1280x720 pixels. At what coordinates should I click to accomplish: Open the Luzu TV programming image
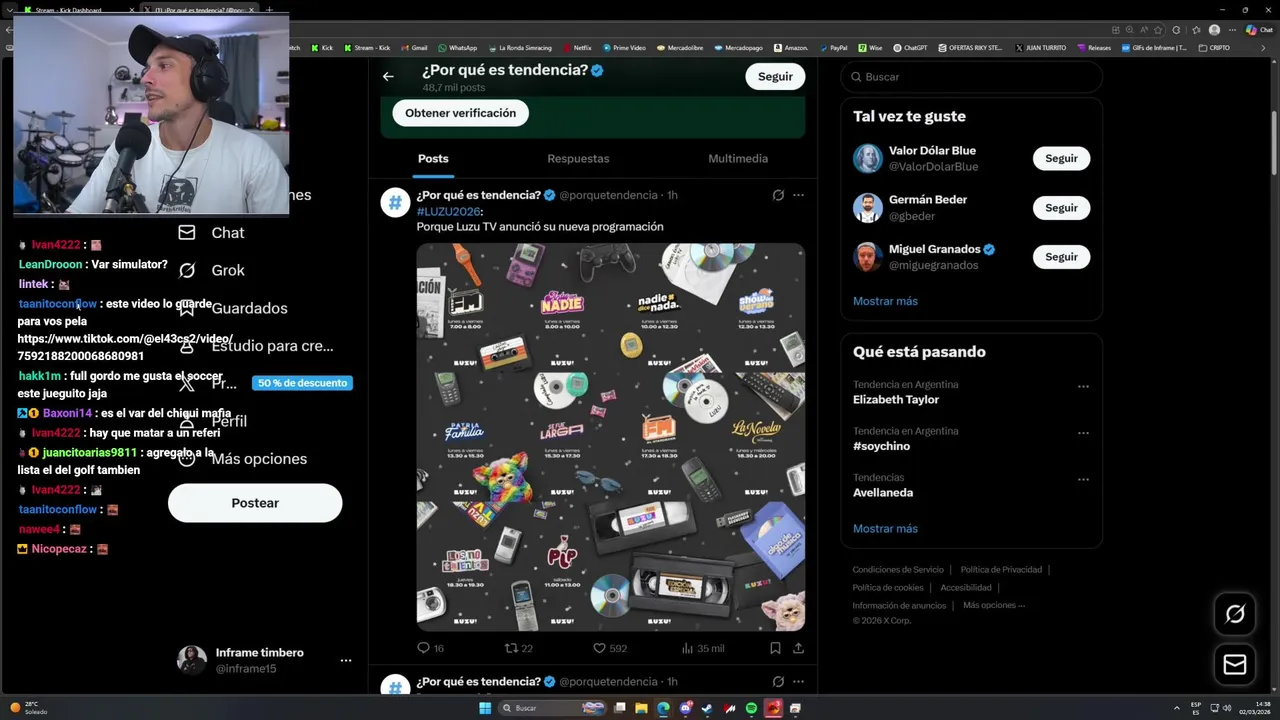point(610,437)
